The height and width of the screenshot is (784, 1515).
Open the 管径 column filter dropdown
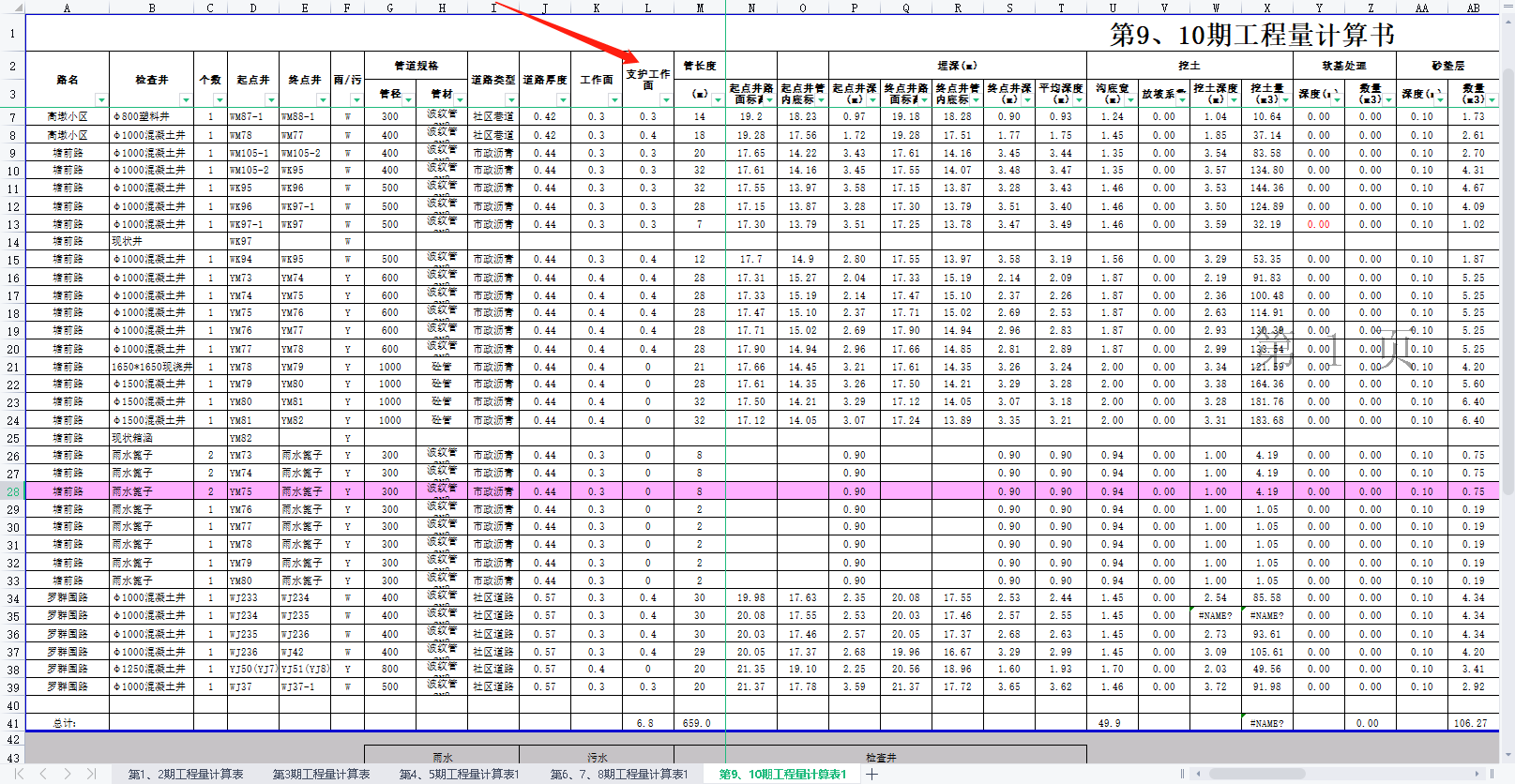point(408,99)
